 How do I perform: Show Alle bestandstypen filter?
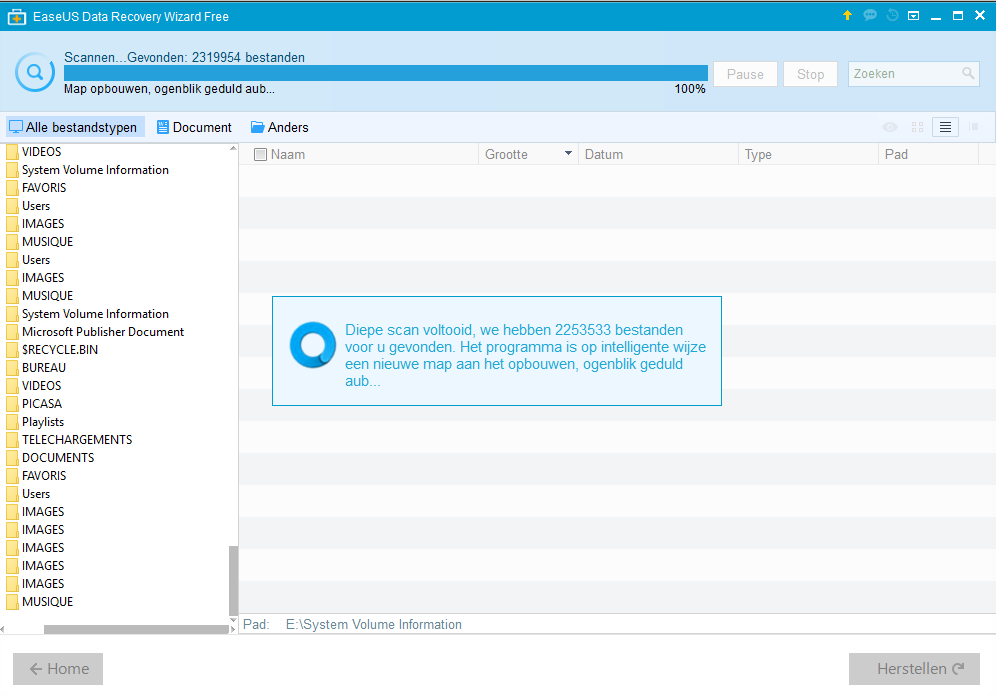pos(73,127)
